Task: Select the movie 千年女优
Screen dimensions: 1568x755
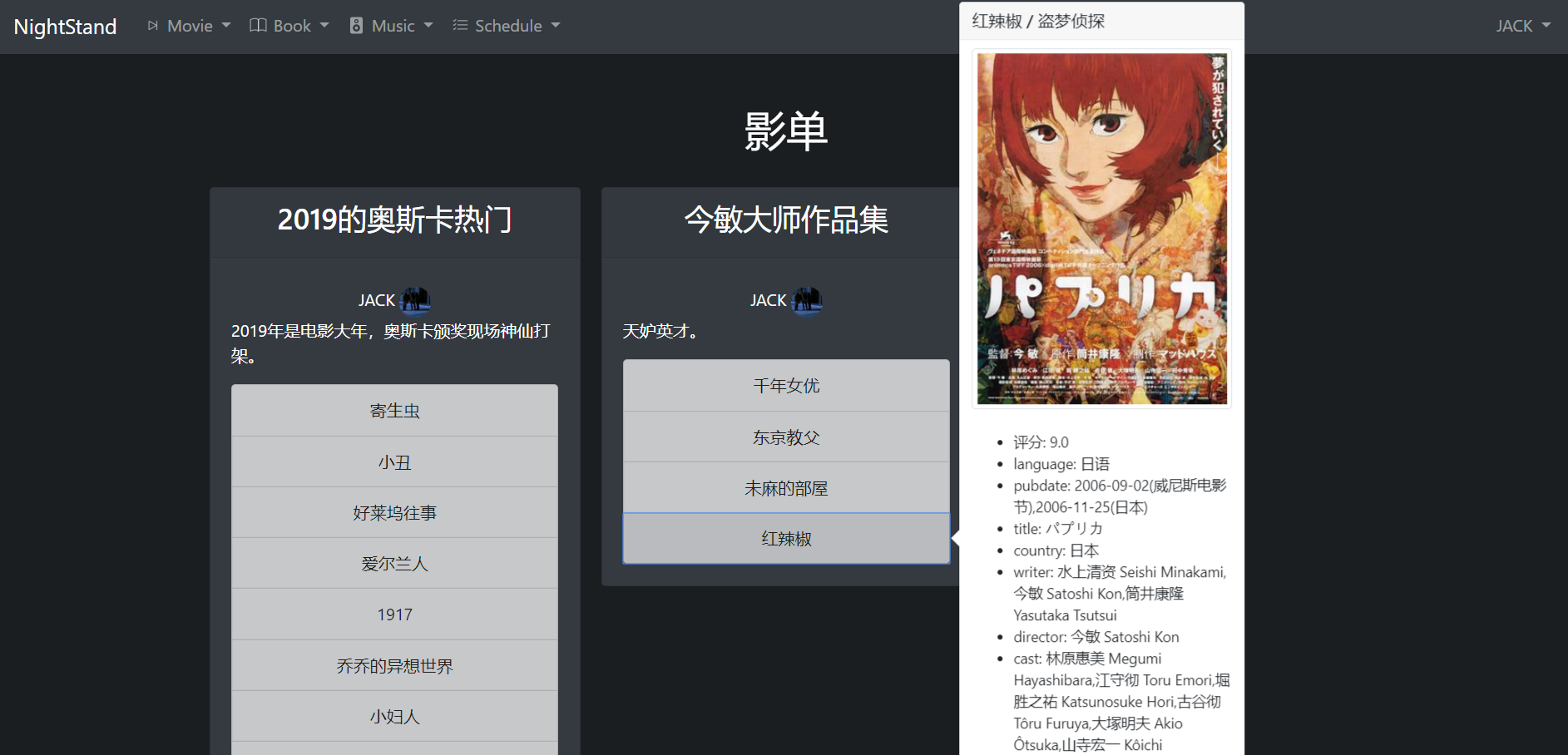Action: point(786,386)
